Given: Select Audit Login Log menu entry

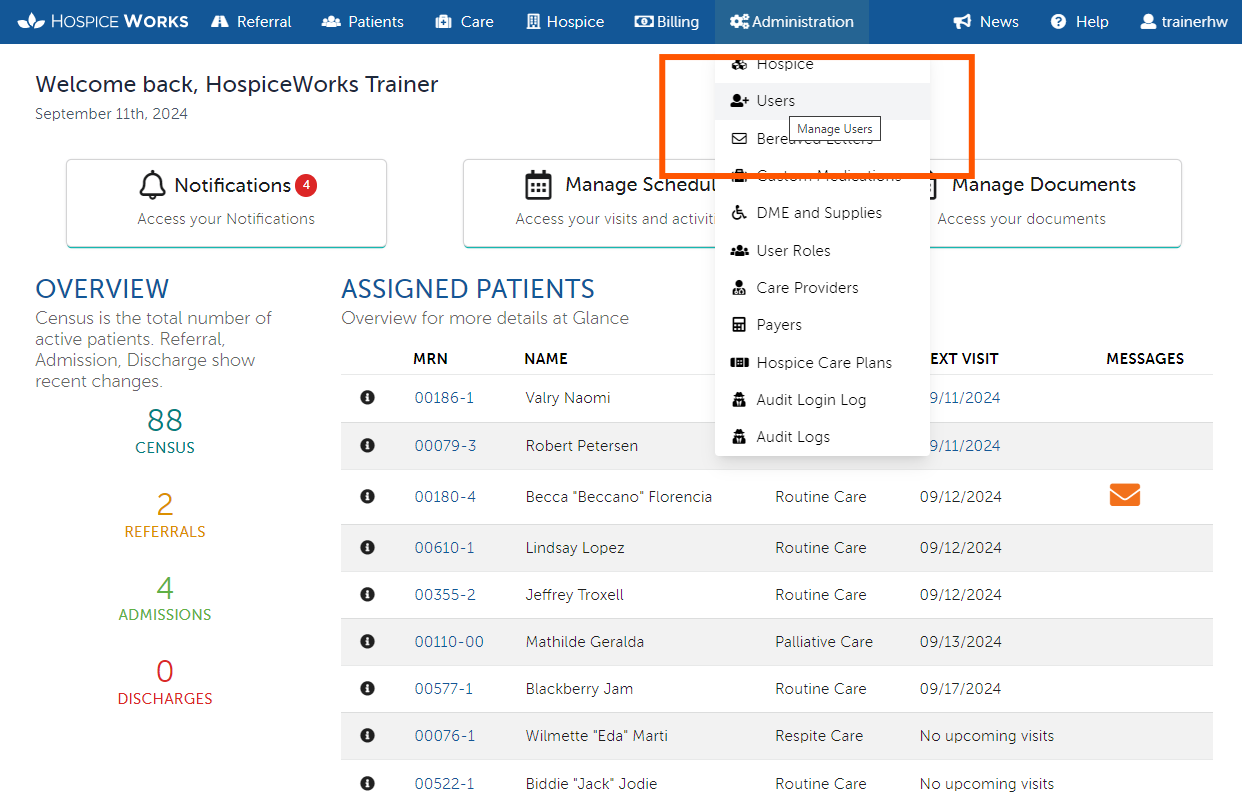Looking at the screenshot, I should 822,400.
